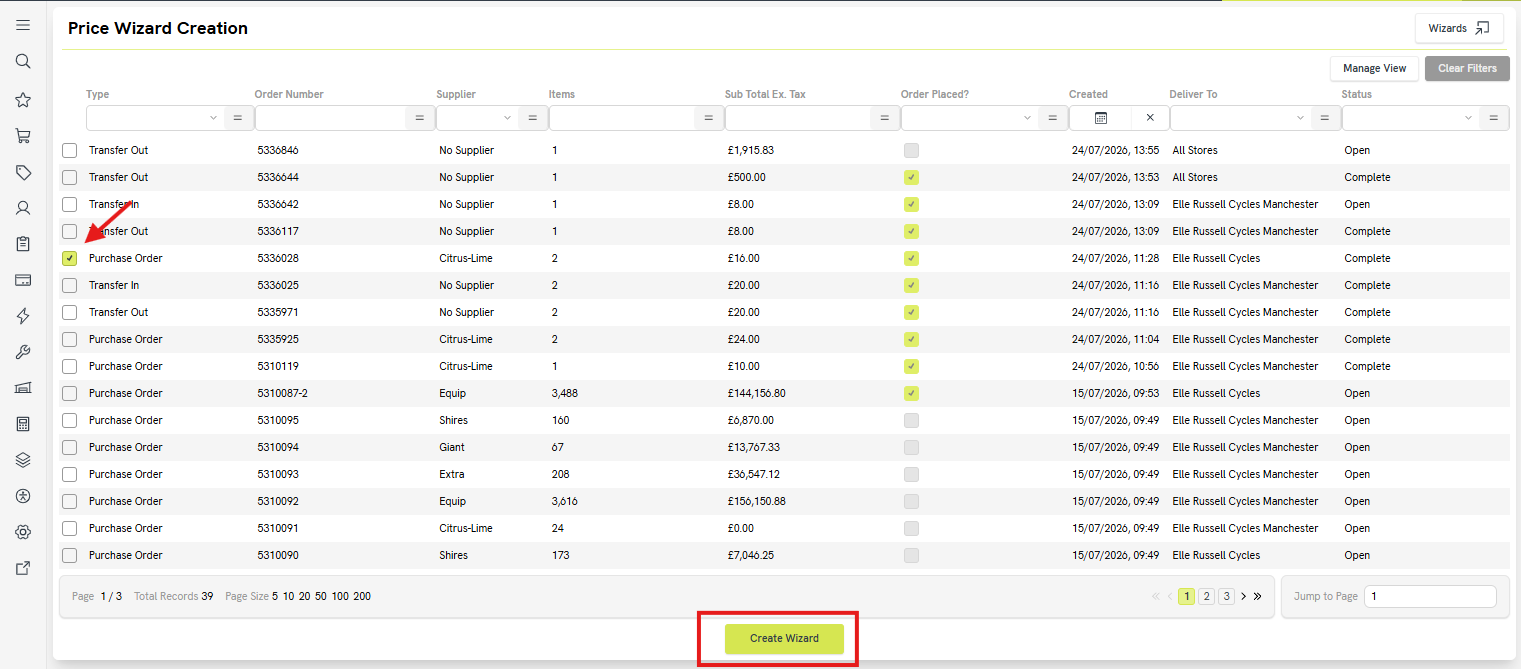The width and height of the screenshot is (1521, 669).
Task: Click equals operator beside Order Number filter
Action: [x=420, y=118]
